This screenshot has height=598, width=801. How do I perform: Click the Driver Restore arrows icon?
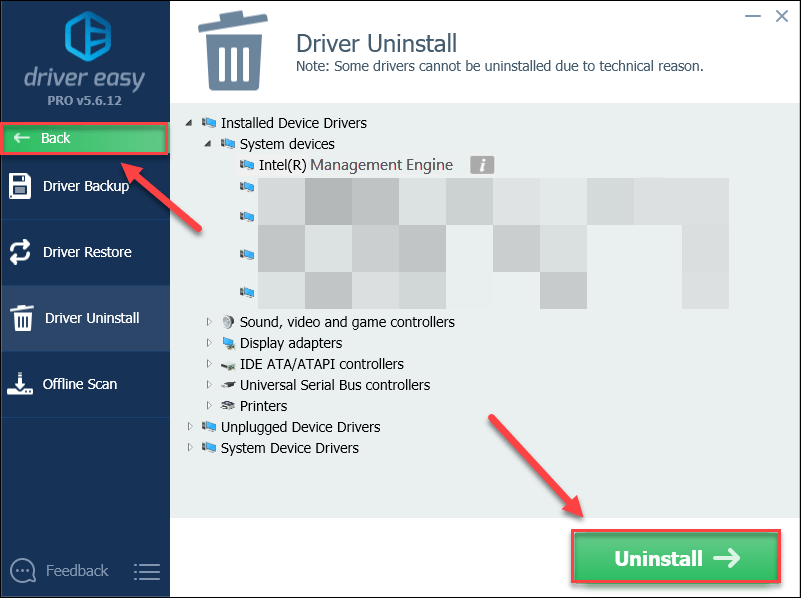coord(20,252)
